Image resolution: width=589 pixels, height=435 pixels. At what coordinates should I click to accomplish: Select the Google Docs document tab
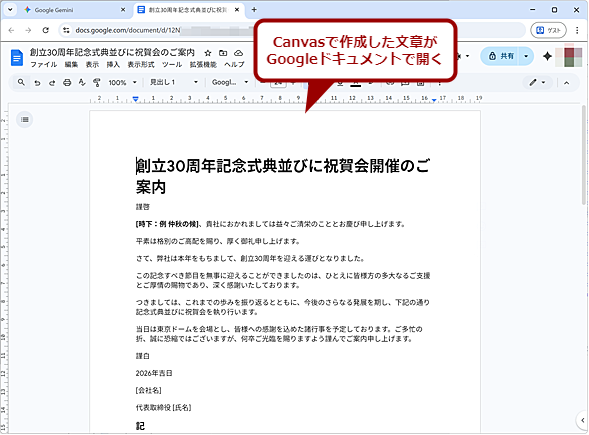pyautogui.click(x=188, y=10)
